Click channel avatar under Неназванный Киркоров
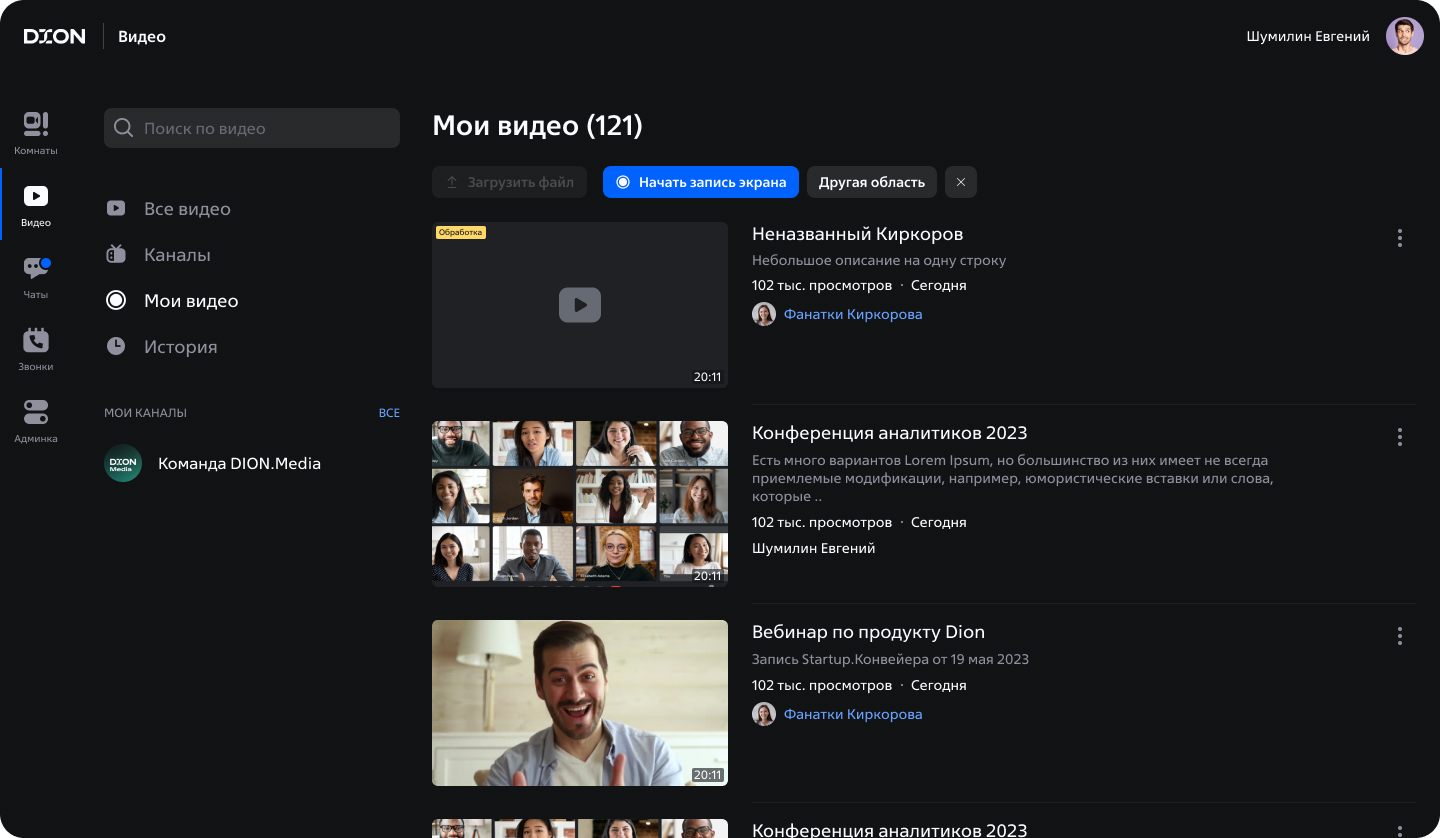The height and width of the screenshot is (838, 1440). click(x=764, y=314)
